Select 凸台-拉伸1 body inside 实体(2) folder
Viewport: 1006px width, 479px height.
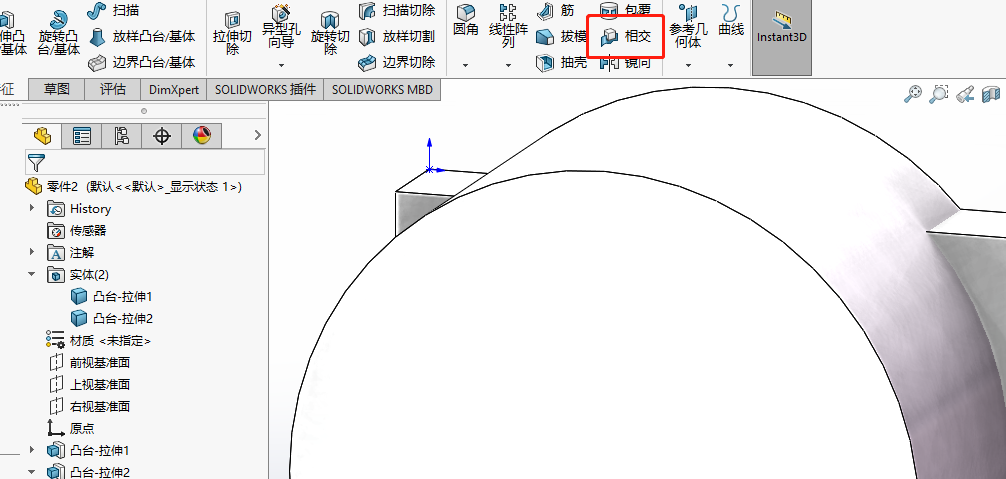(x=112, y=296)
